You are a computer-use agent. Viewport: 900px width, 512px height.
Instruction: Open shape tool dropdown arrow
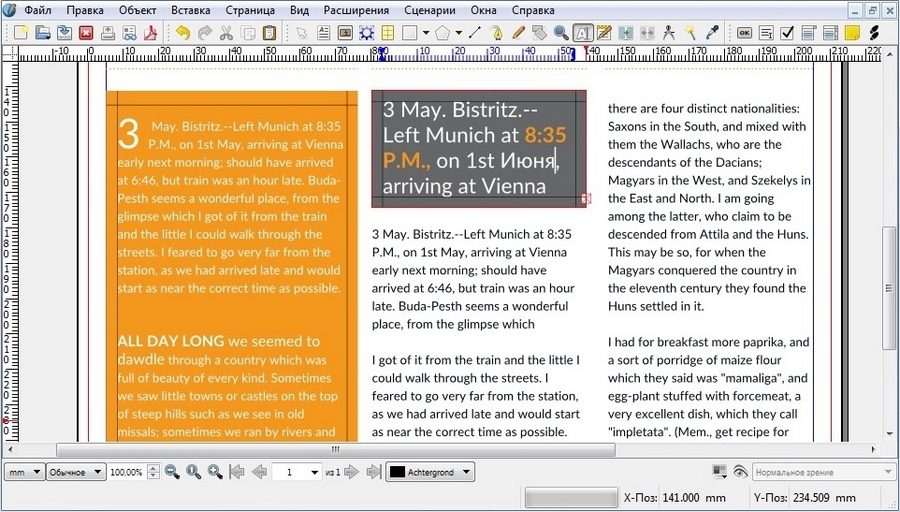pyautogui.click(x=425, y=33)
